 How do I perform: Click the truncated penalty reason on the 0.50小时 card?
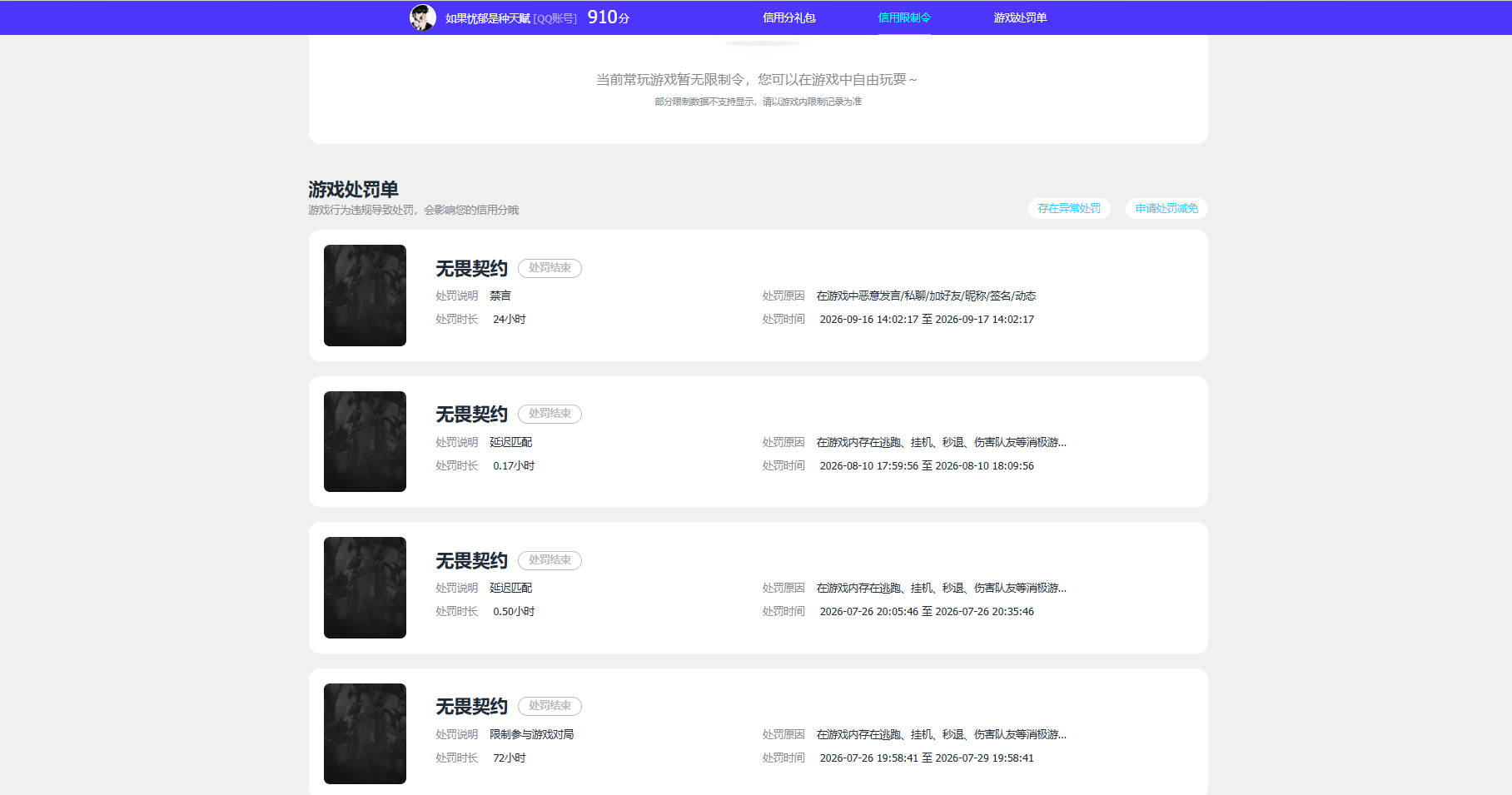[941, 588]
